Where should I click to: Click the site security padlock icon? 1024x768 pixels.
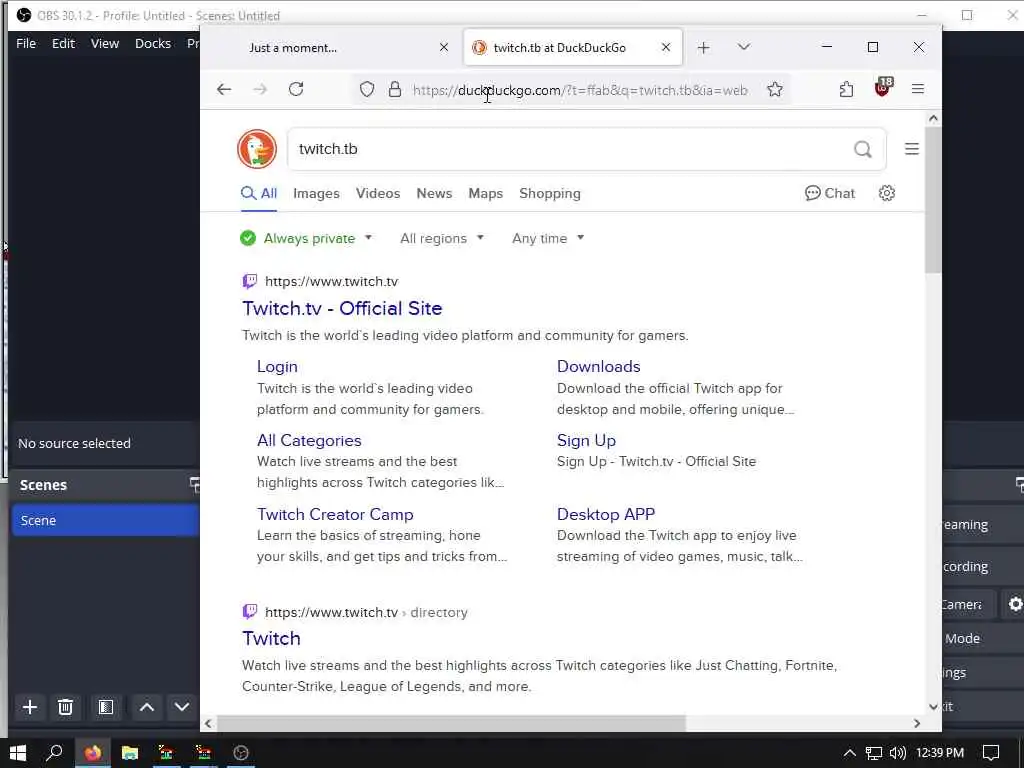click(394, 89)
